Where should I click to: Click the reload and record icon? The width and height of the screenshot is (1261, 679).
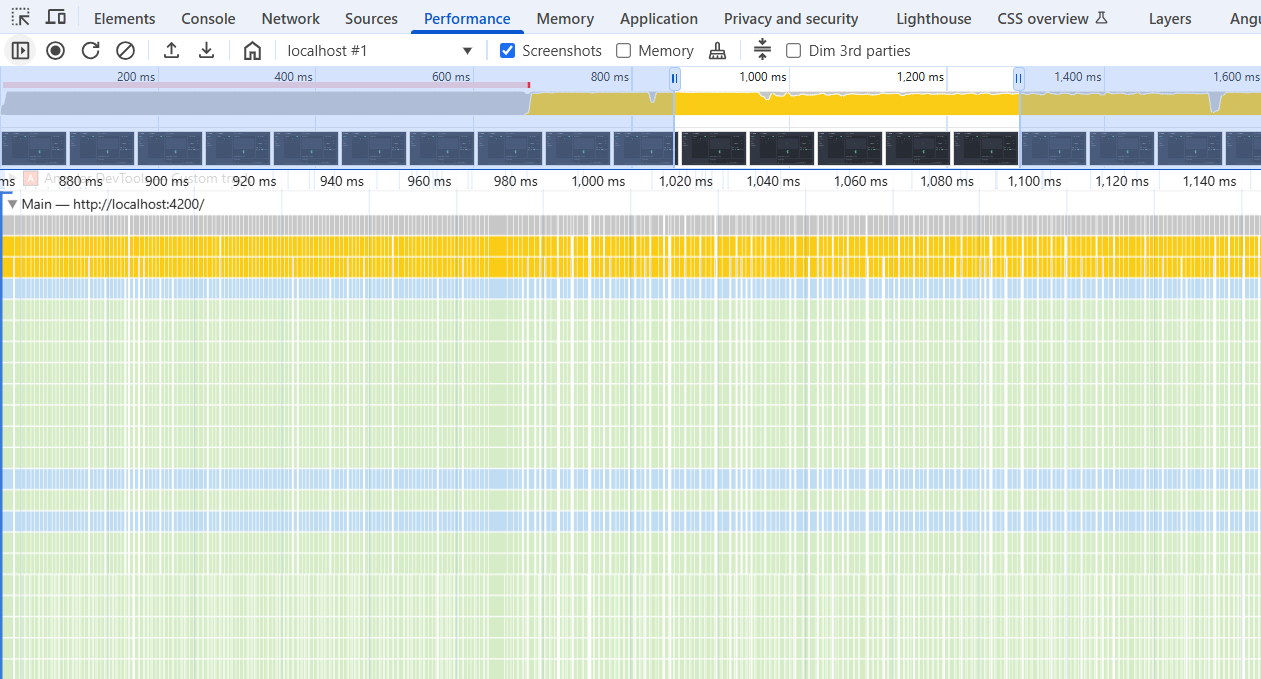pyautogui.click(x=90, y=50)
